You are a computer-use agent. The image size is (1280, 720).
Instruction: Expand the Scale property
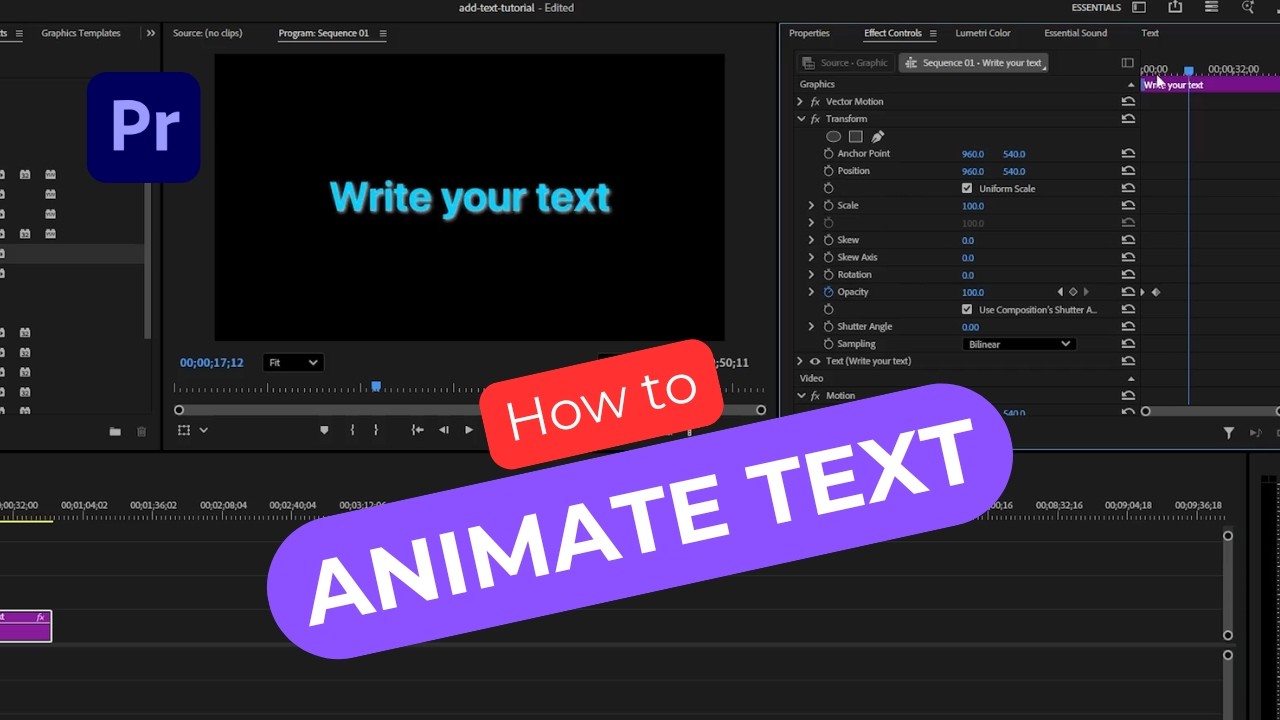tap(811, 206)
